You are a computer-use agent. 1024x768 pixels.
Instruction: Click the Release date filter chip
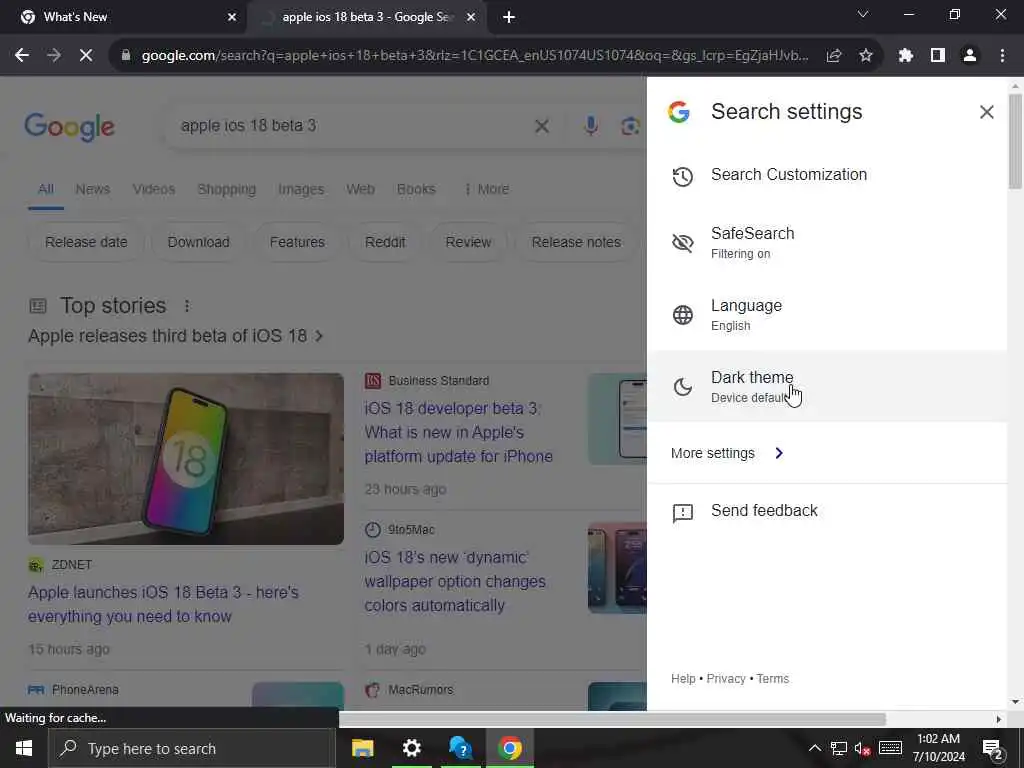click(86, 242)
